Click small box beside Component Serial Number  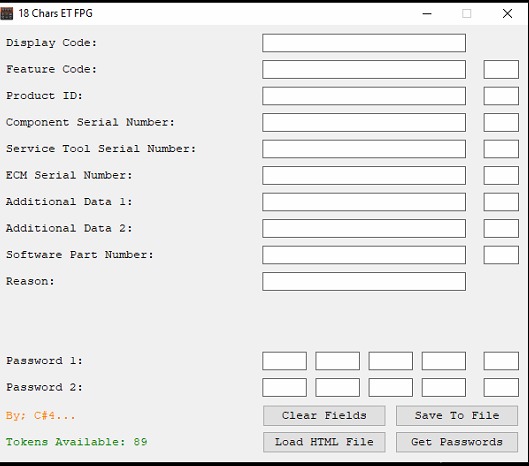coord(501,122)
